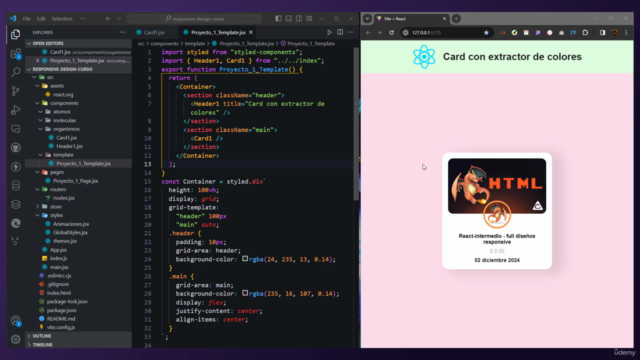Open Chrome profile avatar
The image size is (640, 360).
[615, 33]
